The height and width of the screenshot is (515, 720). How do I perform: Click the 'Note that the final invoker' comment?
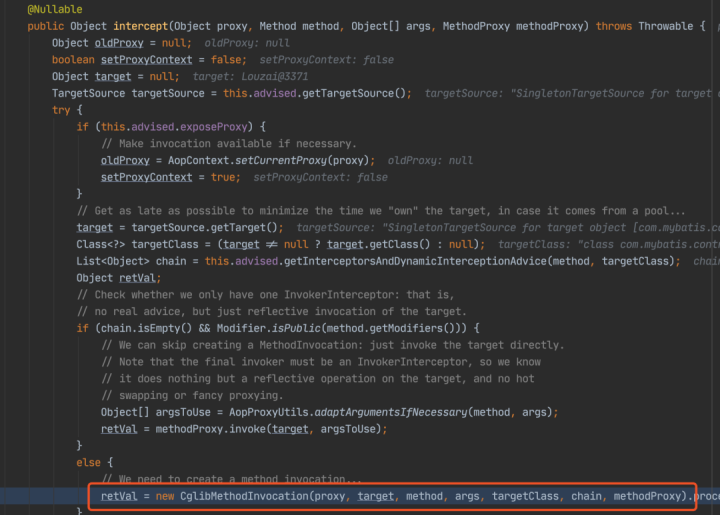(321, 362)
